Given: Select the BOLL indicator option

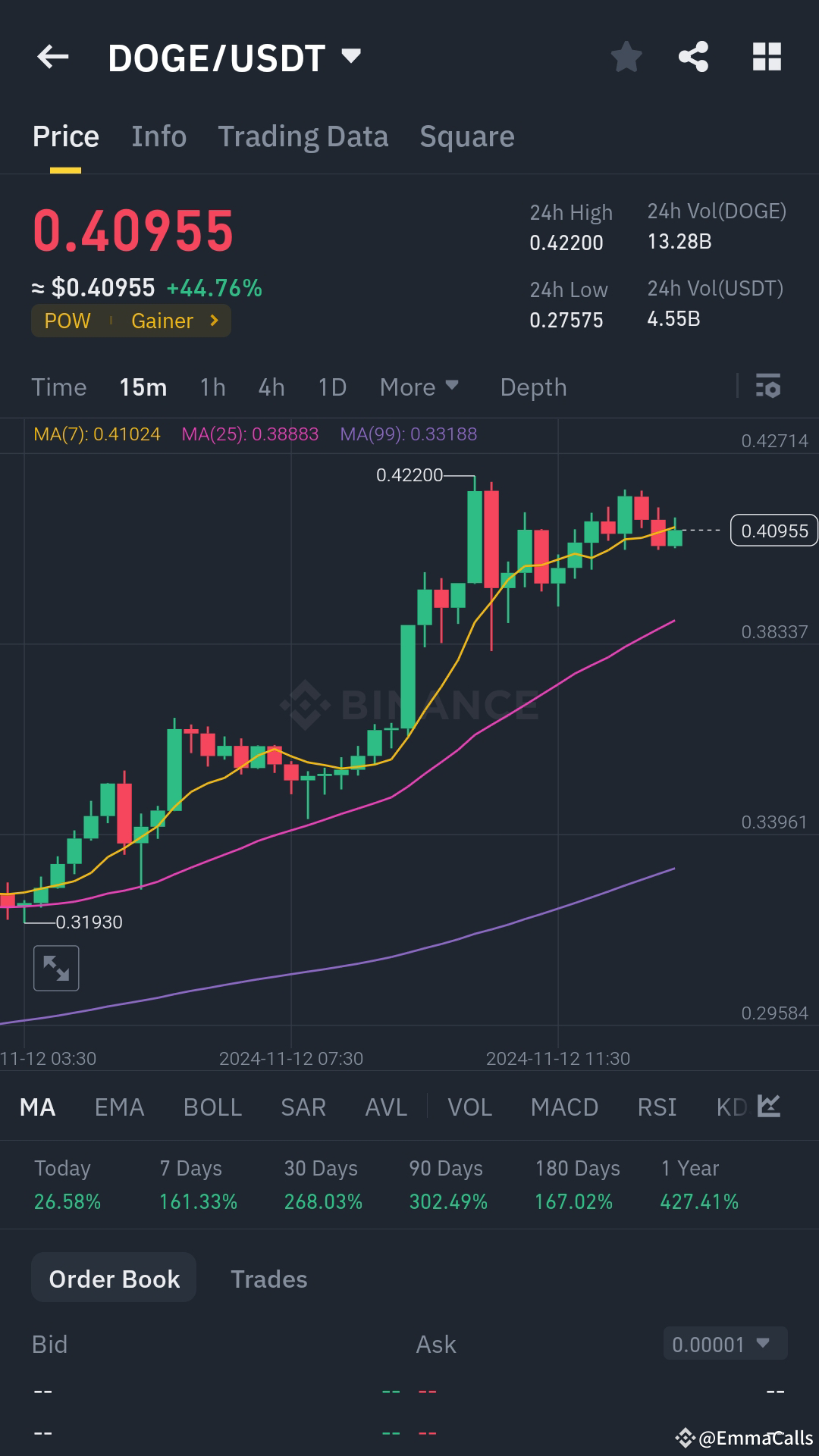Looking at the screenshot, I should tap(212, 1107).
